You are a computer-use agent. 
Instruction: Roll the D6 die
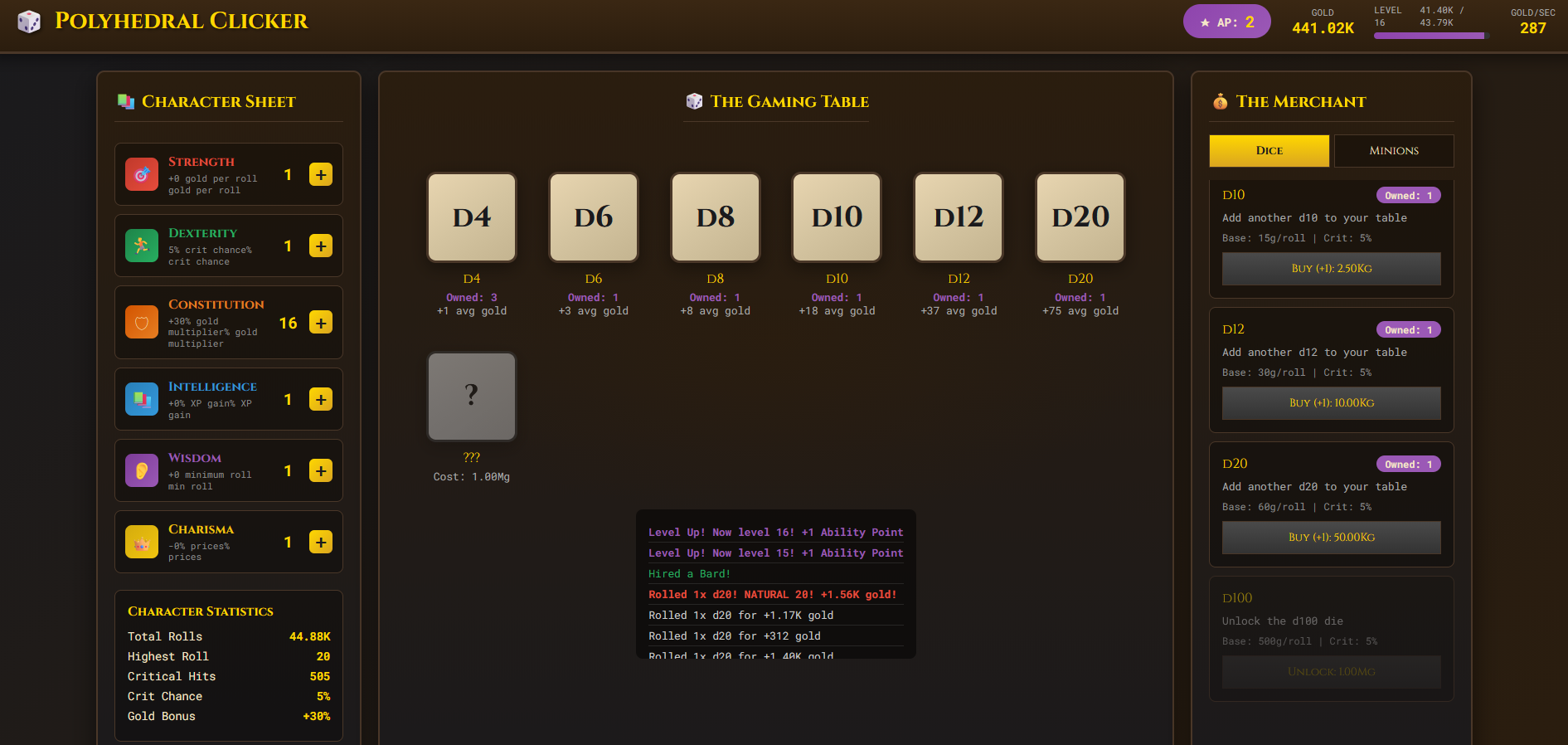tap(594, 217)
